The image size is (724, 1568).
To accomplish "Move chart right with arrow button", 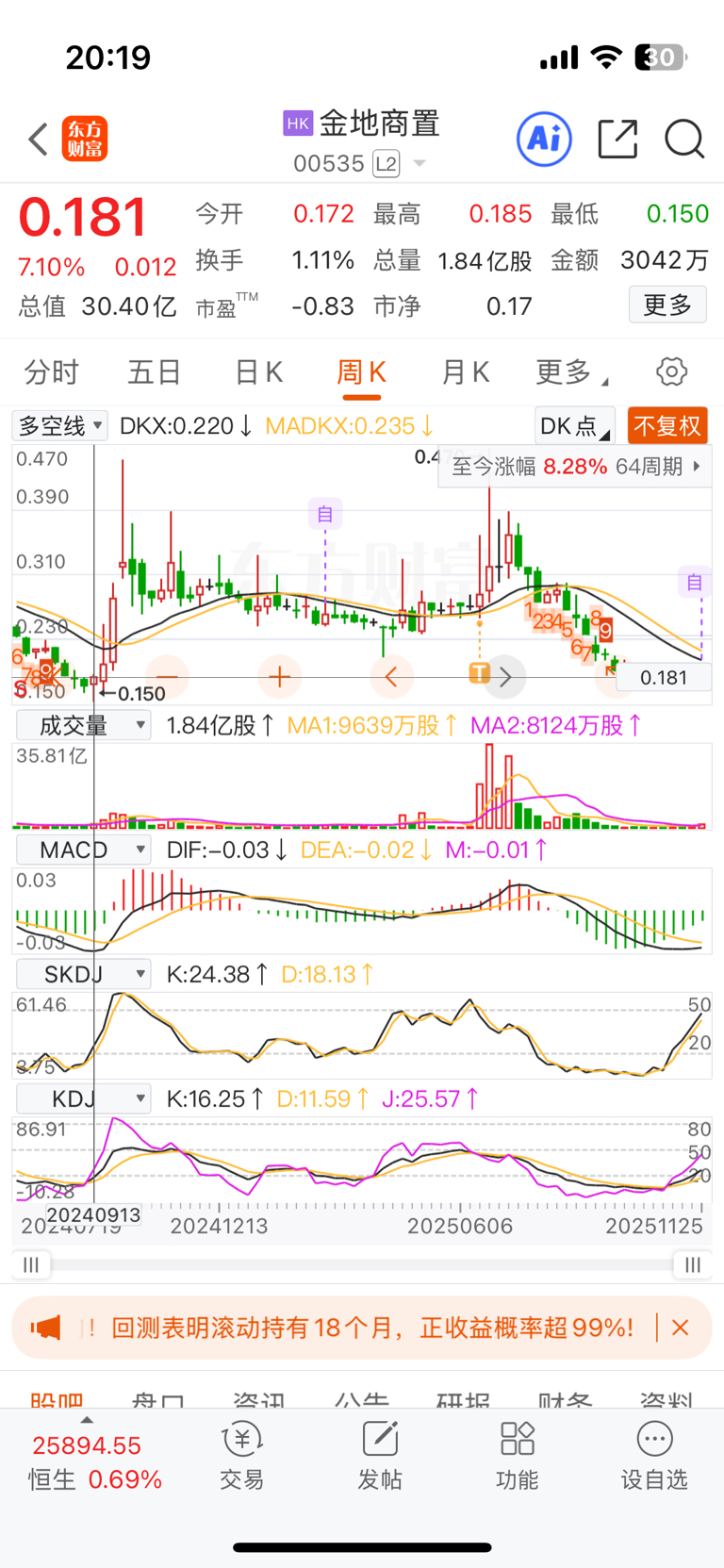I will point(505,676).
